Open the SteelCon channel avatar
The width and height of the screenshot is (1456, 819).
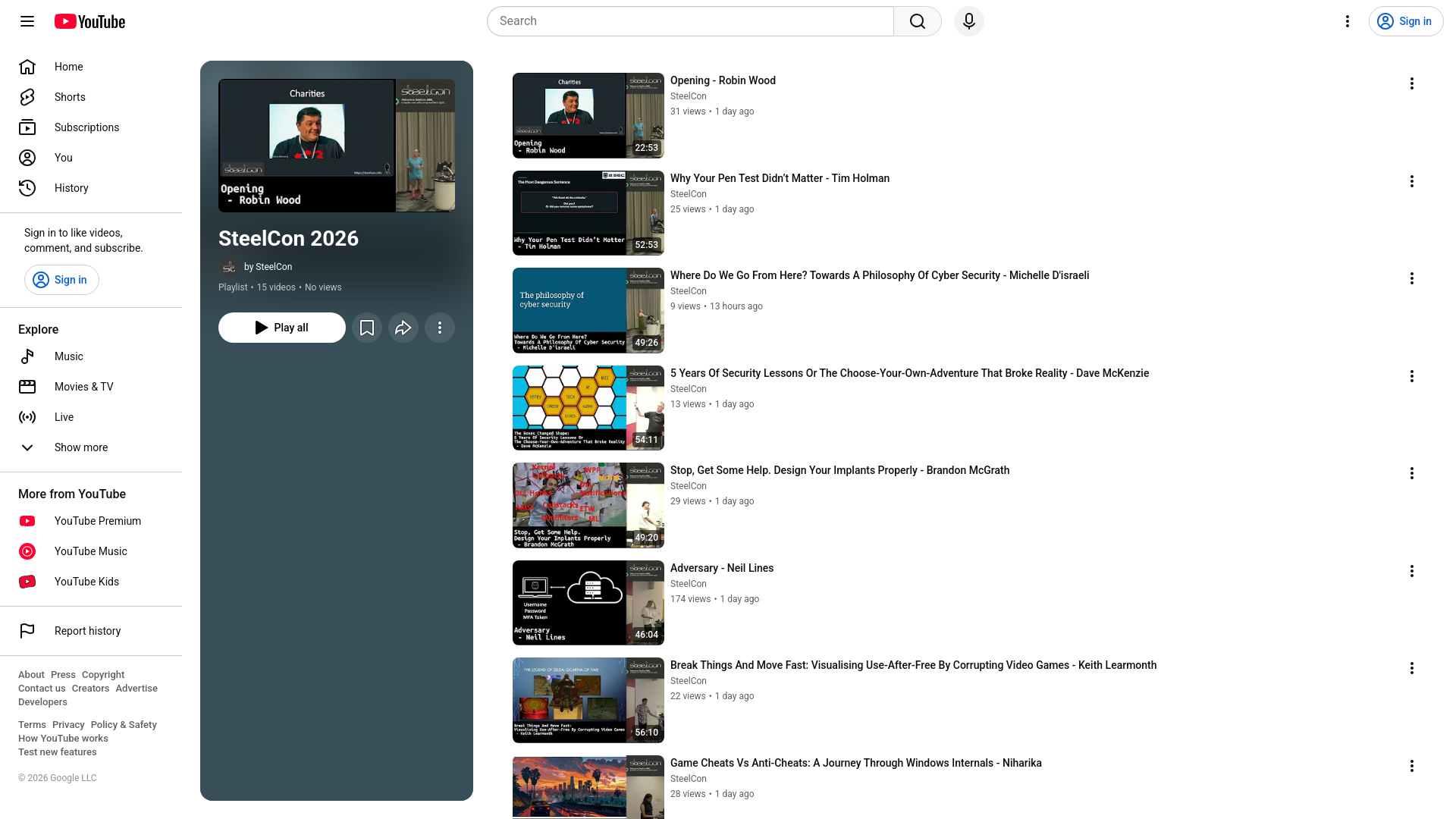pos(228,267)
